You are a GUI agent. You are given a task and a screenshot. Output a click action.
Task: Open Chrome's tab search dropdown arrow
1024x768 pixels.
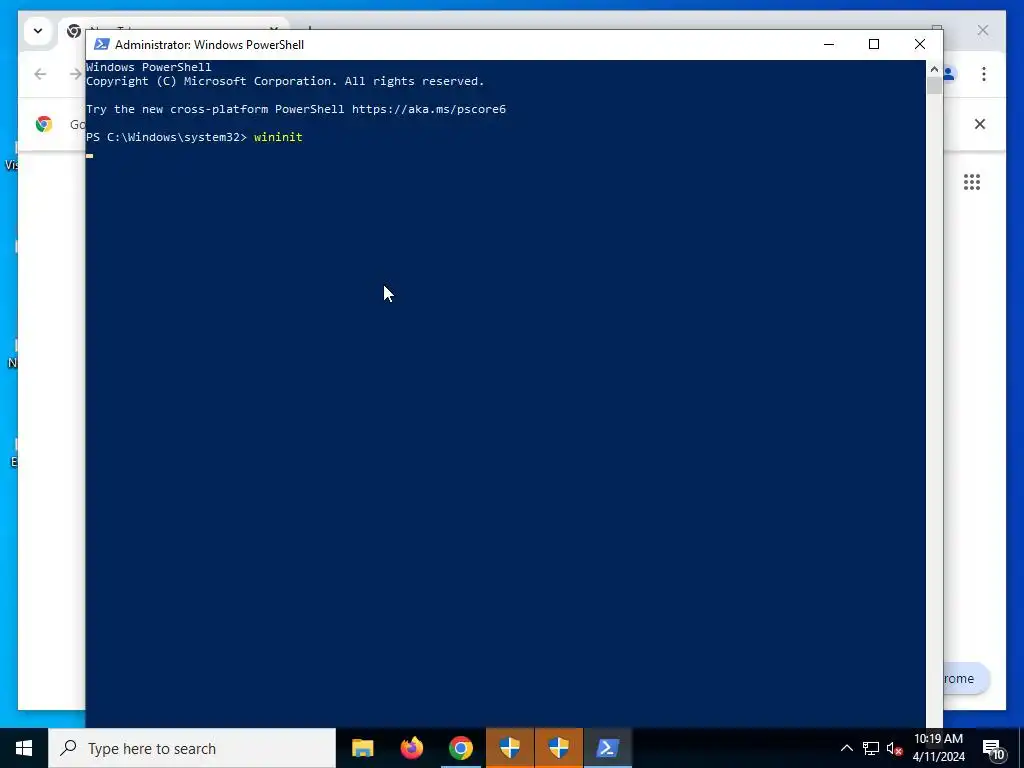click(x=38, y=31)
